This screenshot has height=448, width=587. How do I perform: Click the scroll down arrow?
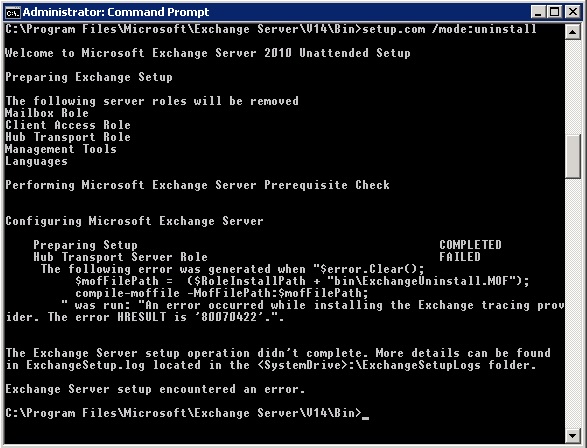coord(572,435)
